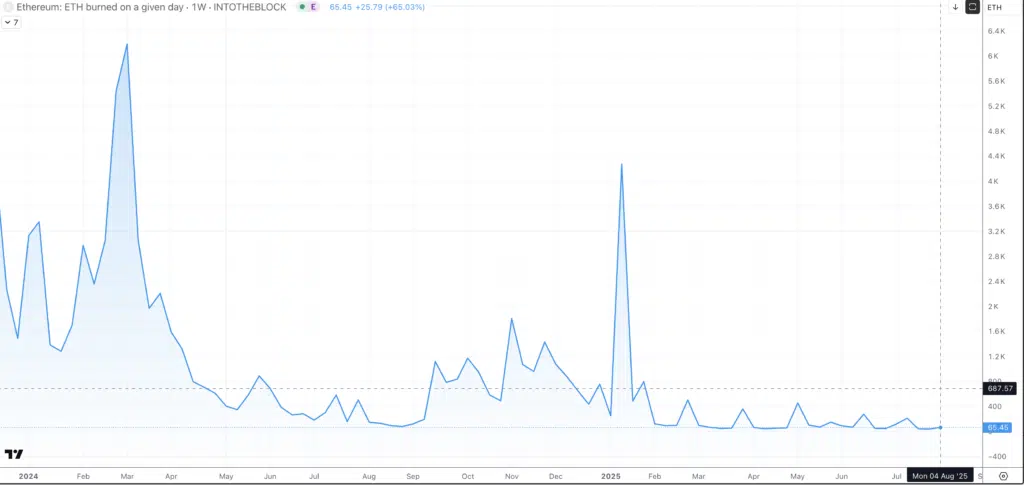The width and height of the screenshot is (1024, 485).
Task: Click the Mon 04 Aug '25 date label
Action: click(x=939, y=476)
